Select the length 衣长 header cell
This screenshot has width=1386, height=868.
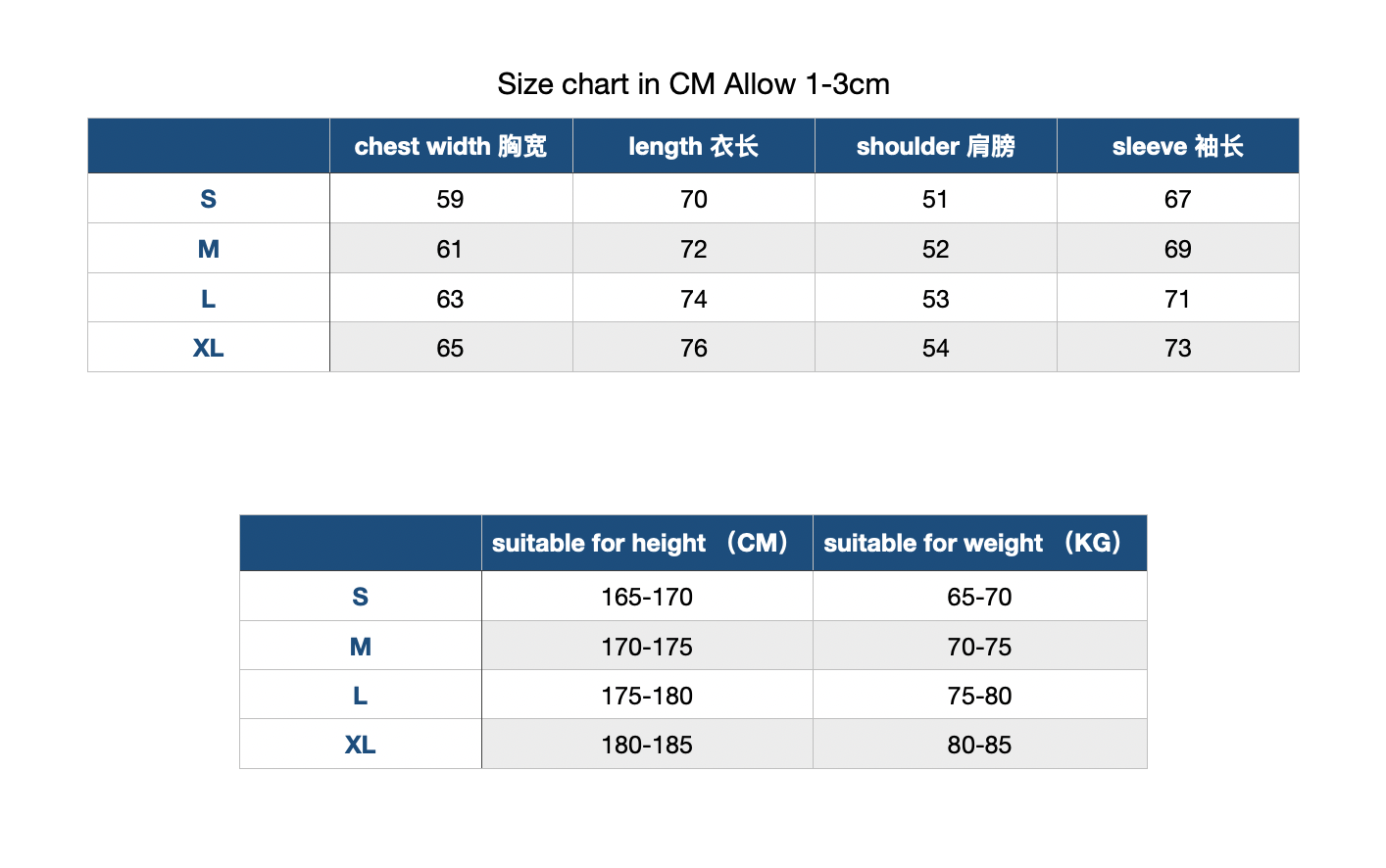pyautogui.click(x=693, y=146)
